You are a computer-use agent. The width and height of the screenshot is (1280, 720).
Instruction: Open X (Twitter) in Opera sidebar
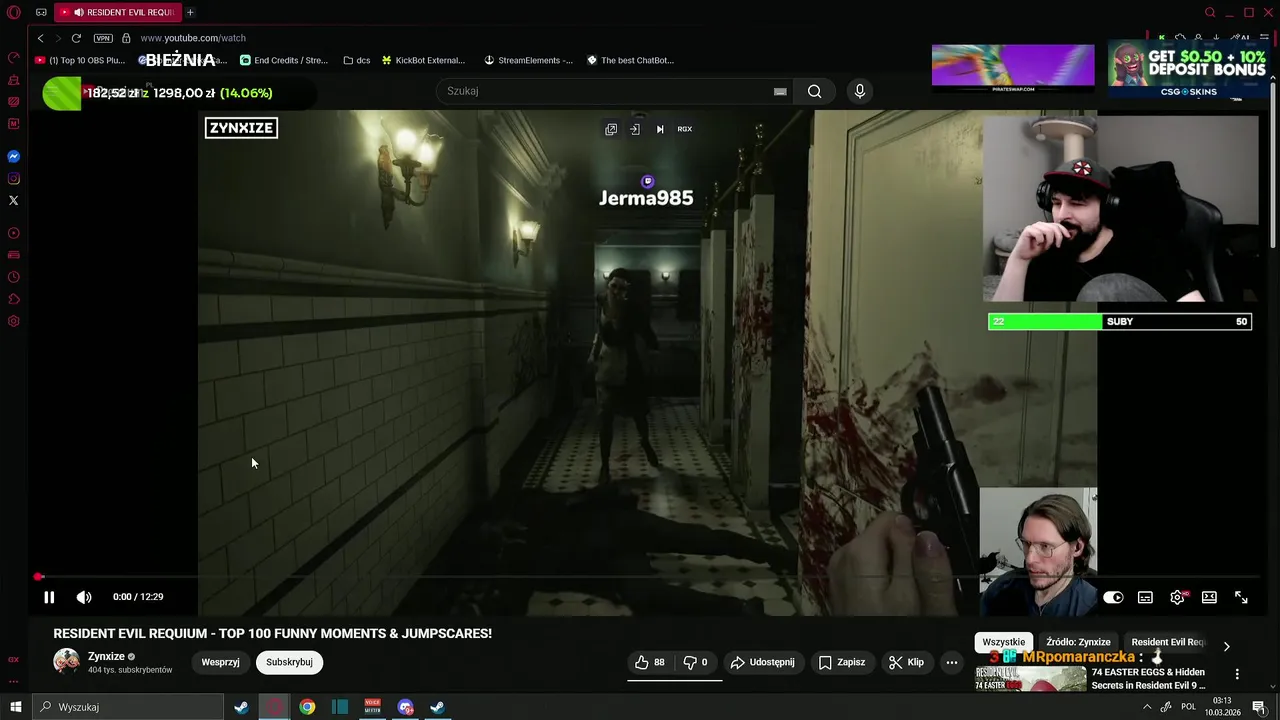click(14, 201)
